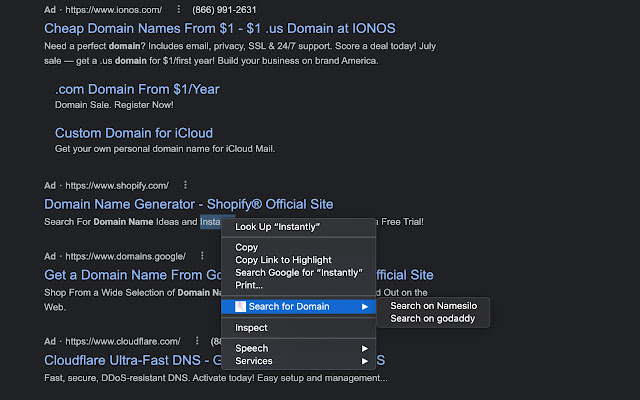Click the https://www.ionos.com/ URL text
This screenshot has height=400, width=640.
[x=113, y=9]
